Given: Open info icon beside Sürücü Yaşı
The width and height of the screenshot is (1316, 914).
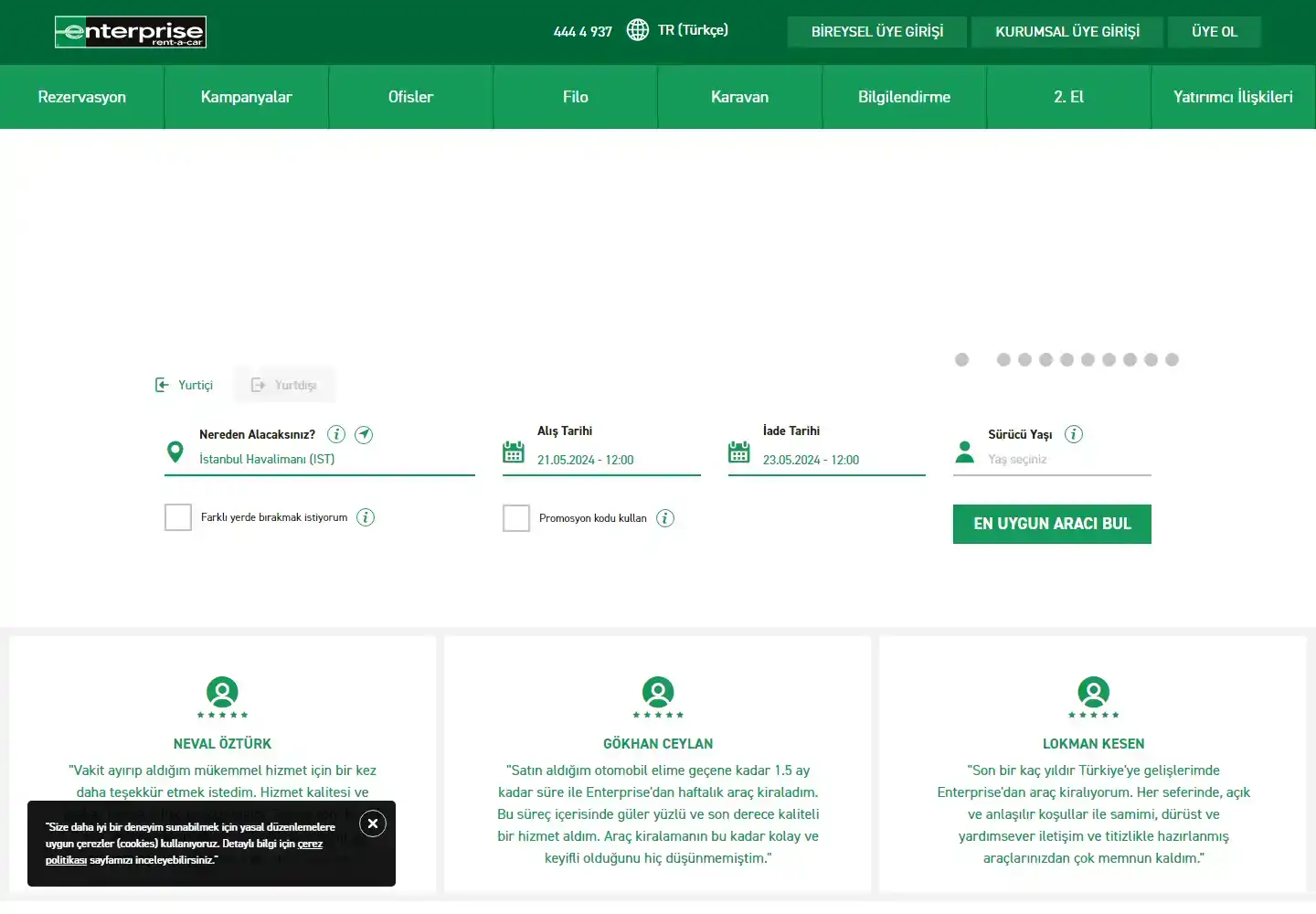Looking at the screenshot, I should click(x=1074, y=434).
